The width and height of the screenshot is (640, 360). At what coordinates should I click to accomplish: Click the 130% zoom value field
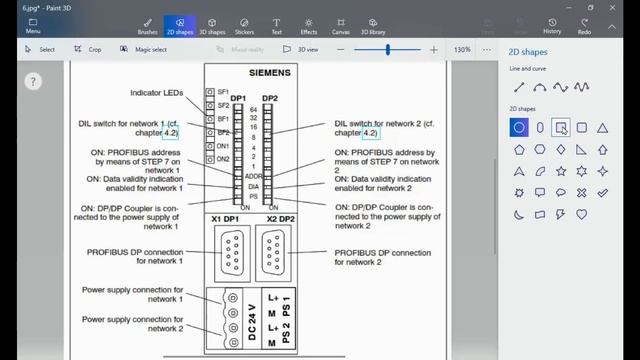tap(462, 49)
